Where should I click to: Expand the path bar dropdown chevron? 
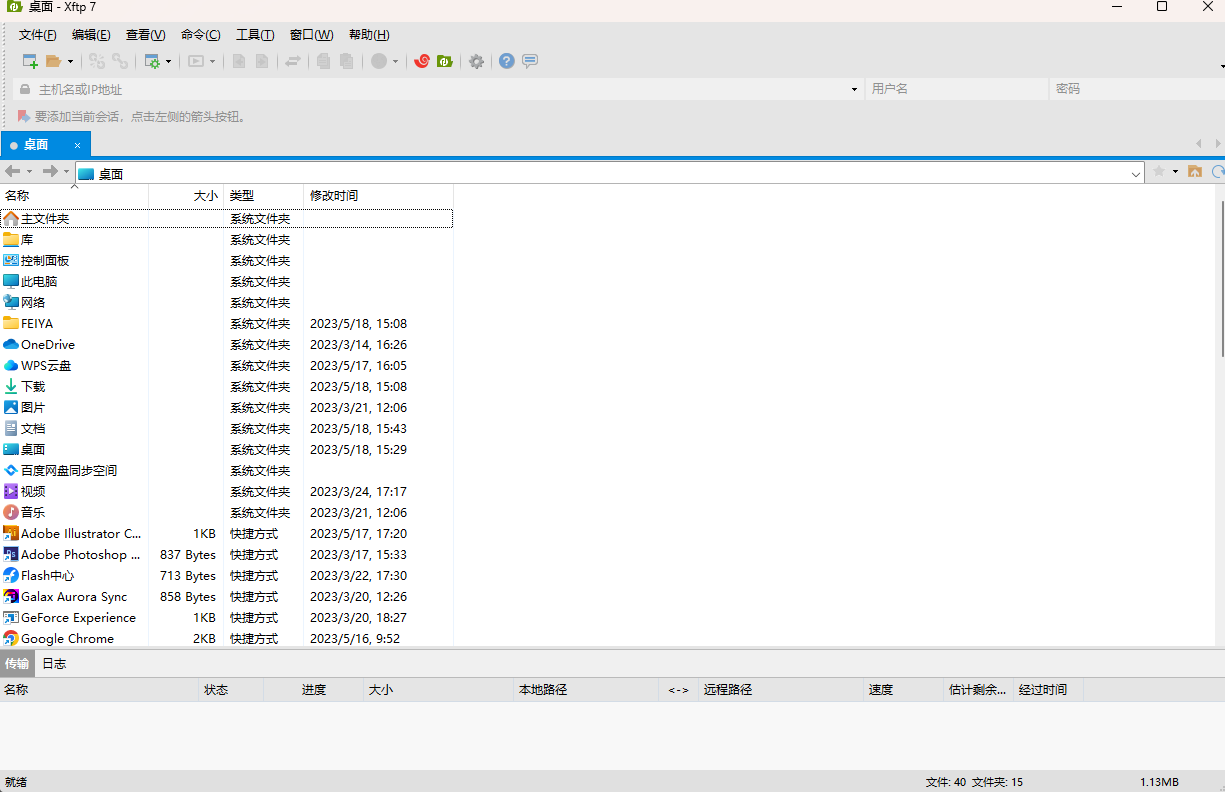[1136, 173]
